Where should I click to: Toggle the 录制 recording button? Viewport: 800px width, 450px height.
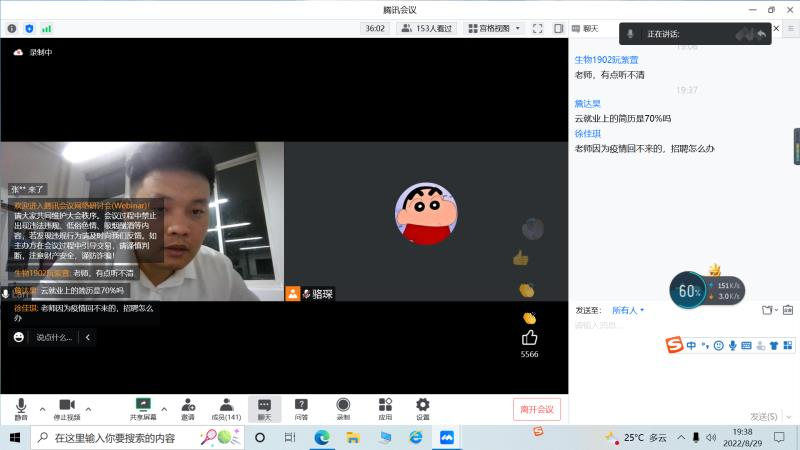[x=343, y=407]
